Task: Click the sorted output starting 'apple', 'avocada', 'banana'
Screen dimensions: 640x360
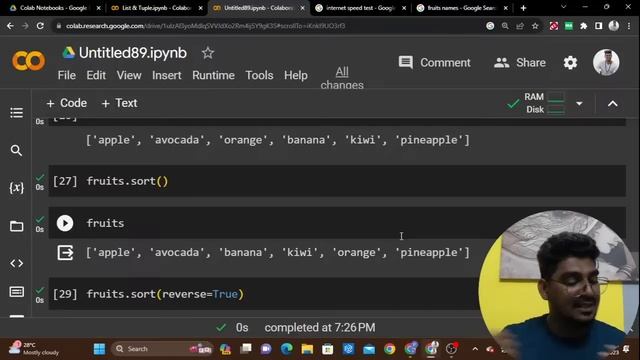Action: point(278,253)
